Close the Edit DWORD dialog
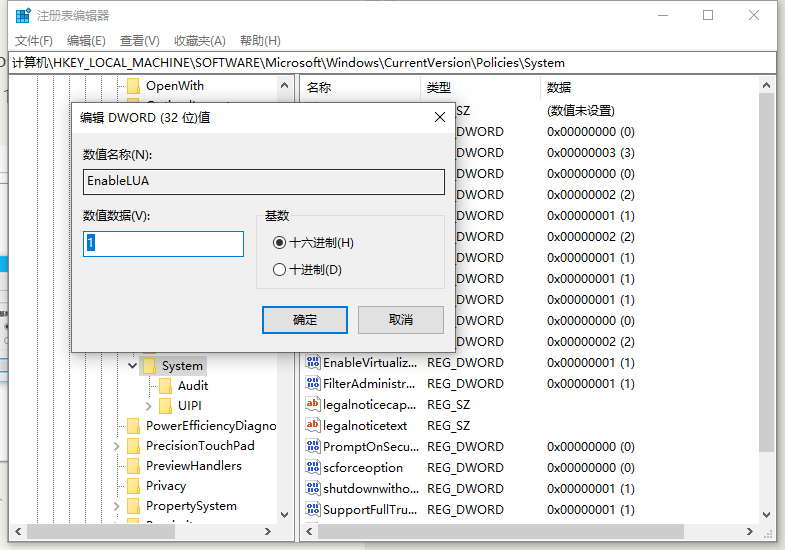 click(x=439, y=117)
